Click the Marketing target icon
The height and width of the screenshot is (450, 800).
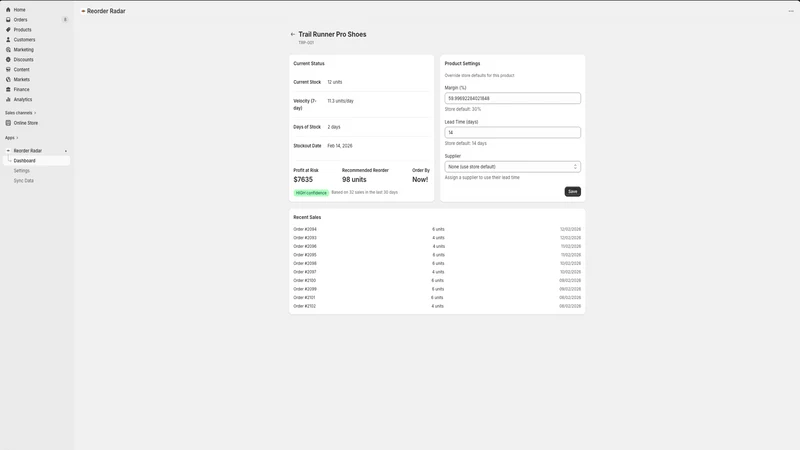click(8, 49)
